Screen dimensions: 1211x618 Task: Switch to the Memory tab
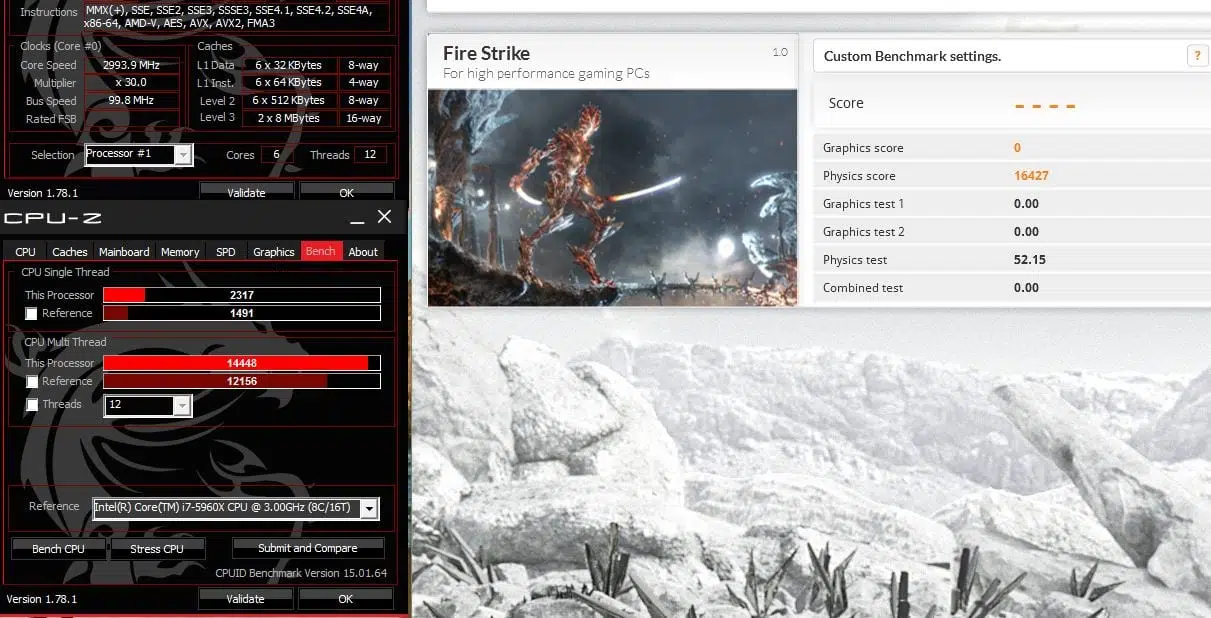point(180,252)
